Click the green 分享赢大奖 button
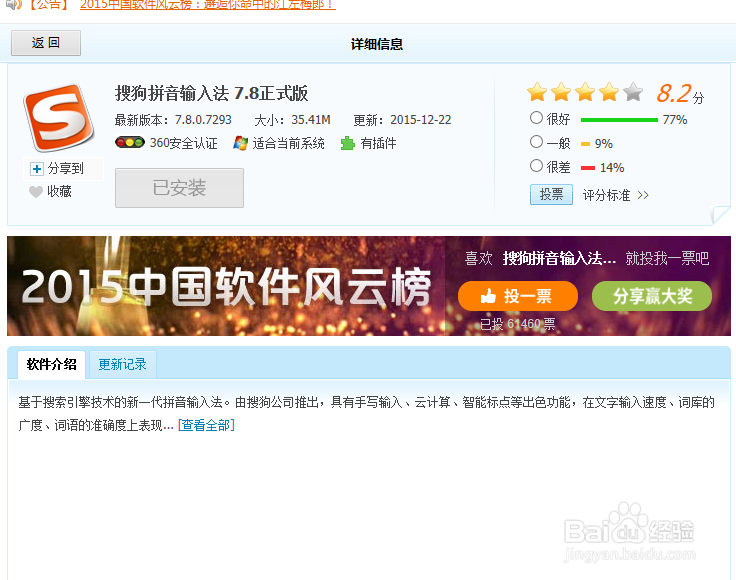736x580 pixels. tap(652, 296)
